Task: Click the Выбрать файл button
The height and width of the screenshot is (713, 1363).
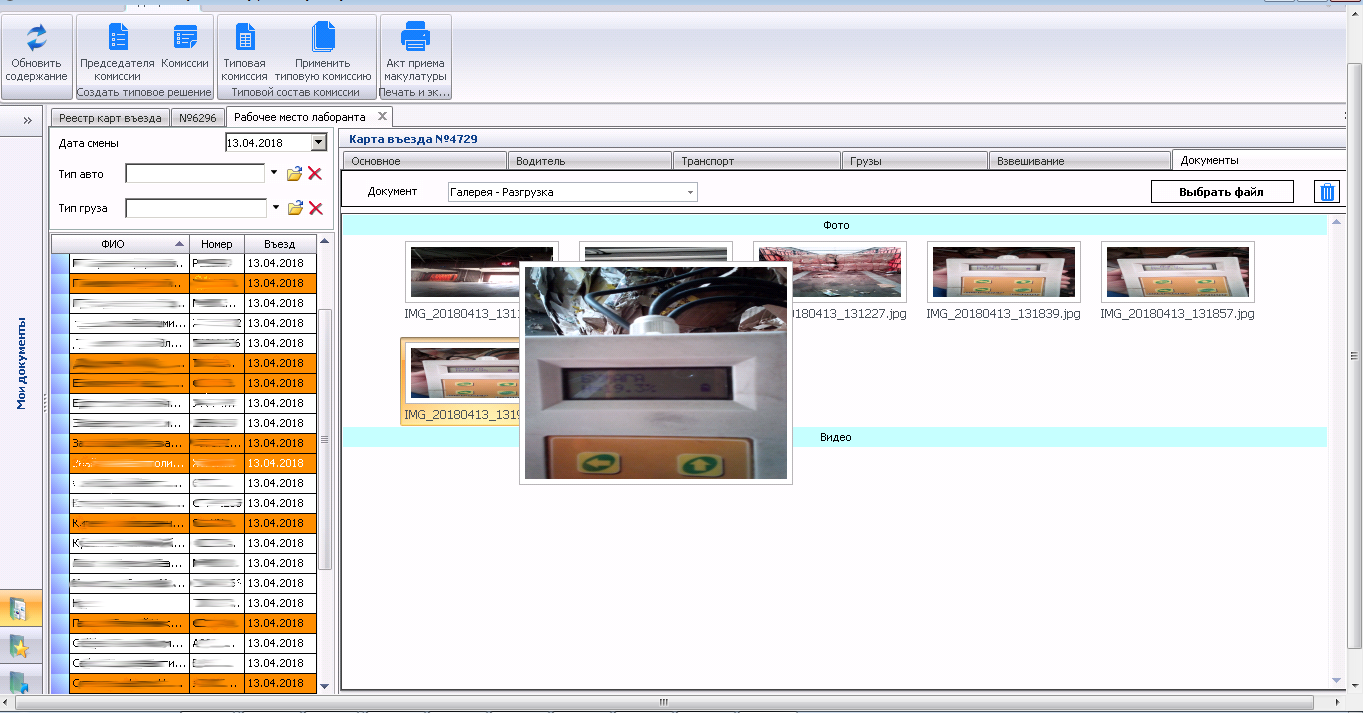Action: coord(1221,192)
